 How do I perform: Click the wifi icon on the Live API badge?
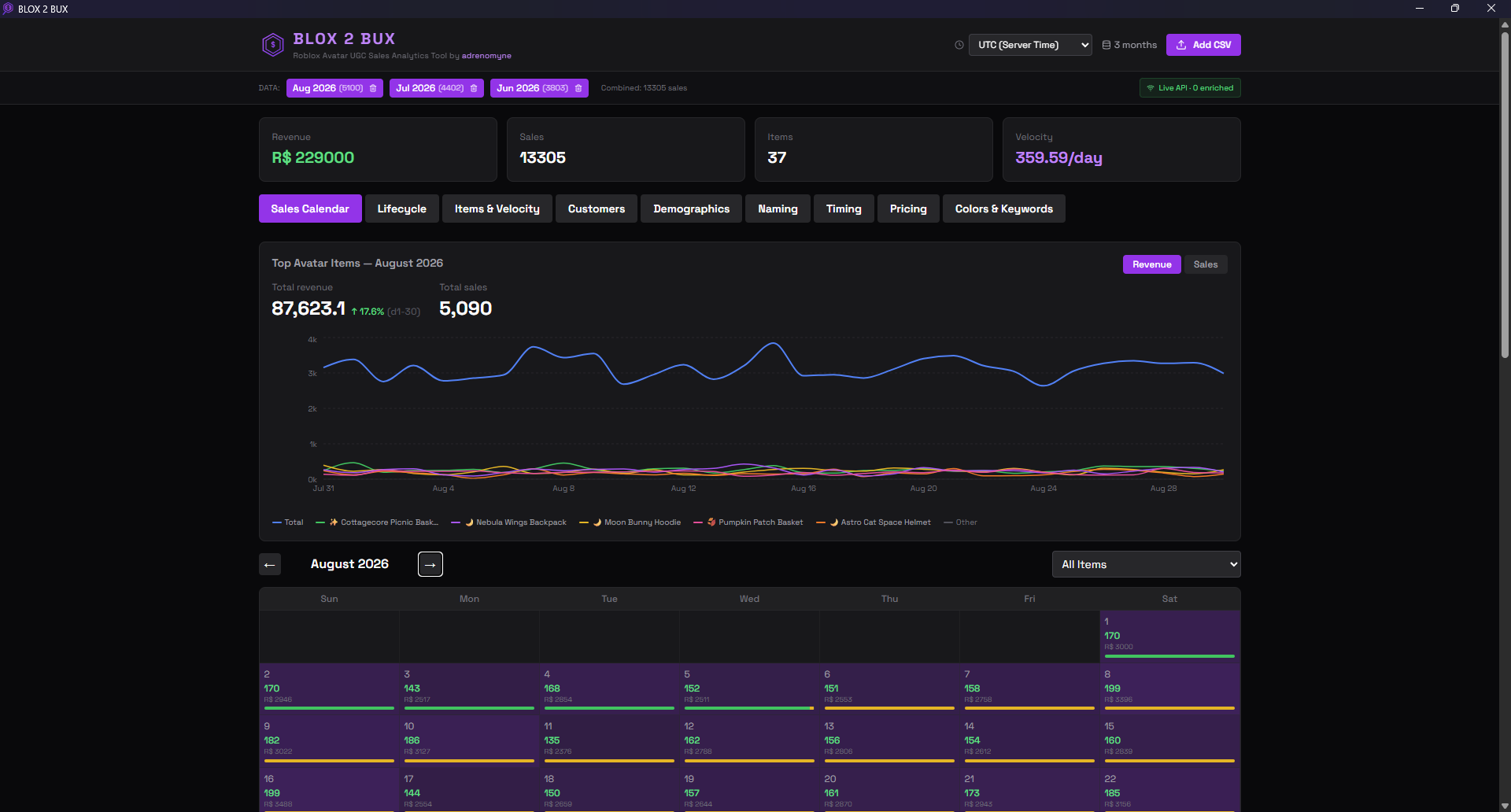1151,87
